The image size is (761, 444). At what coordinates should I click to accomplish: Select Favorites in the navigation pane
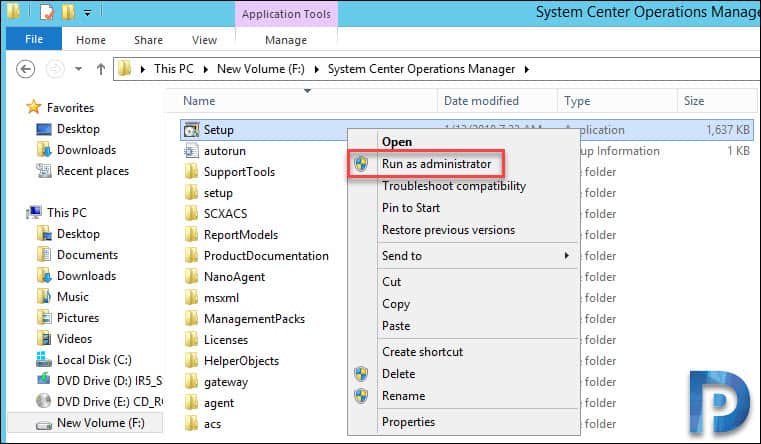(x=70, y=108)
